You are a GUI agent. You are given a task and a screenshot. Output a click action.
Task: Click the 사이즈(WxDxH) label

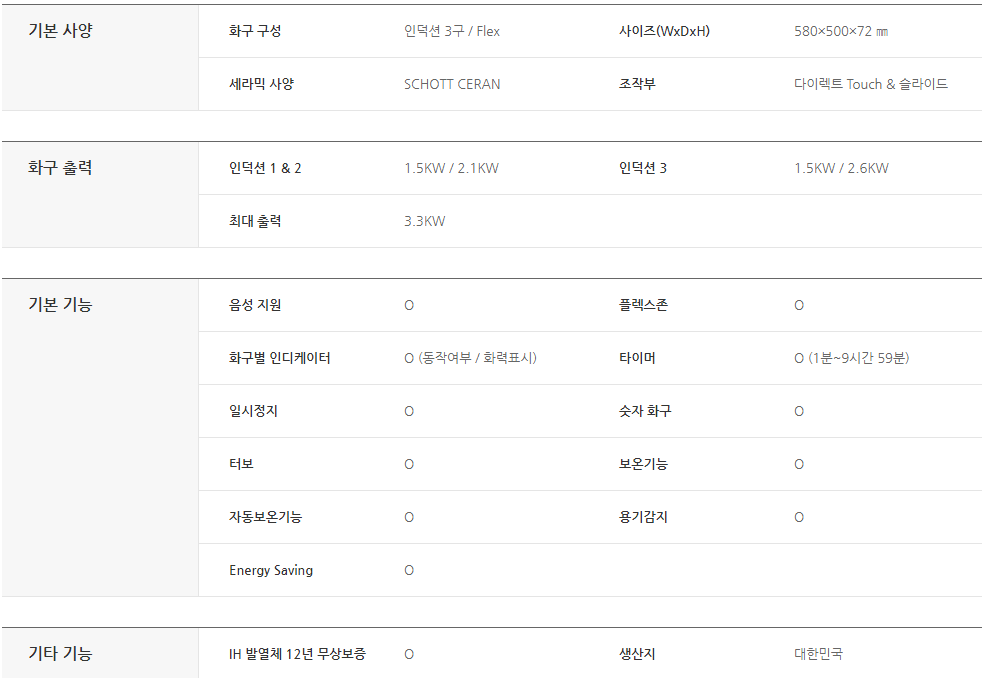664,31
